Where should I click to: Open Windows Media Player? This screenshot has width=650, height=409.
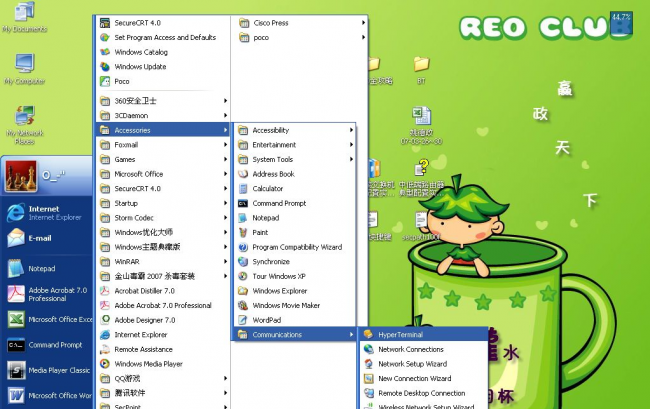tap(162, 364)
